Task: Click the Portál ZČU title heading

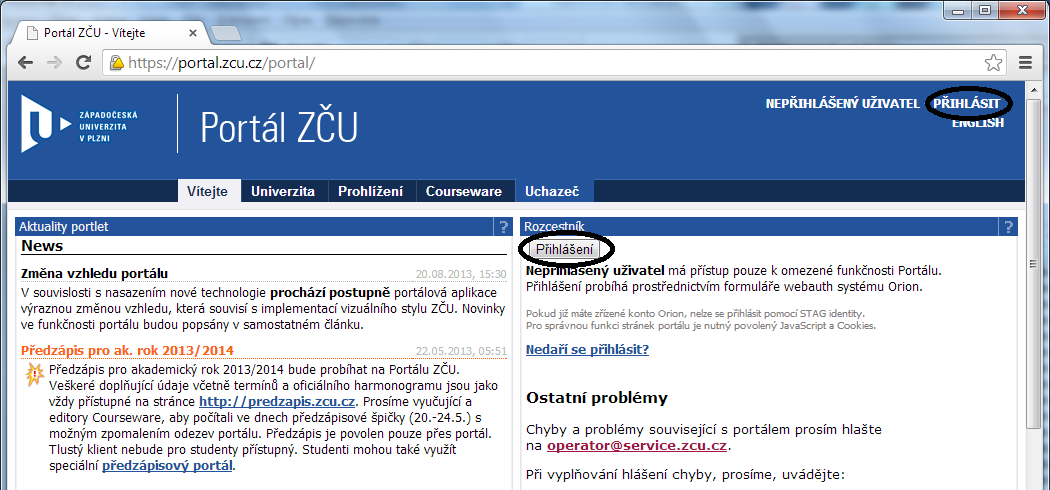Action: [x=279, y=127]
